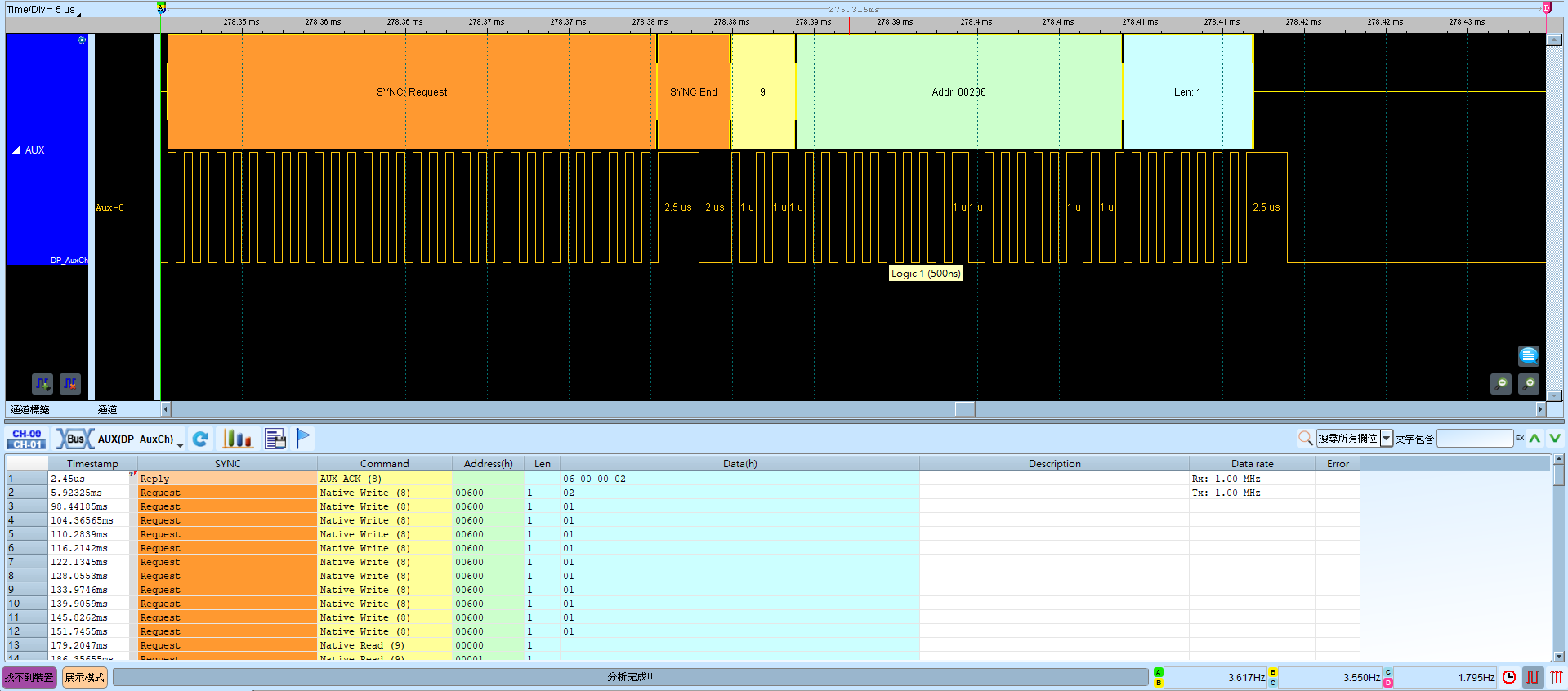
Task: Click the packet table vertical scrollbar thumb
Action: point(1559,476)
